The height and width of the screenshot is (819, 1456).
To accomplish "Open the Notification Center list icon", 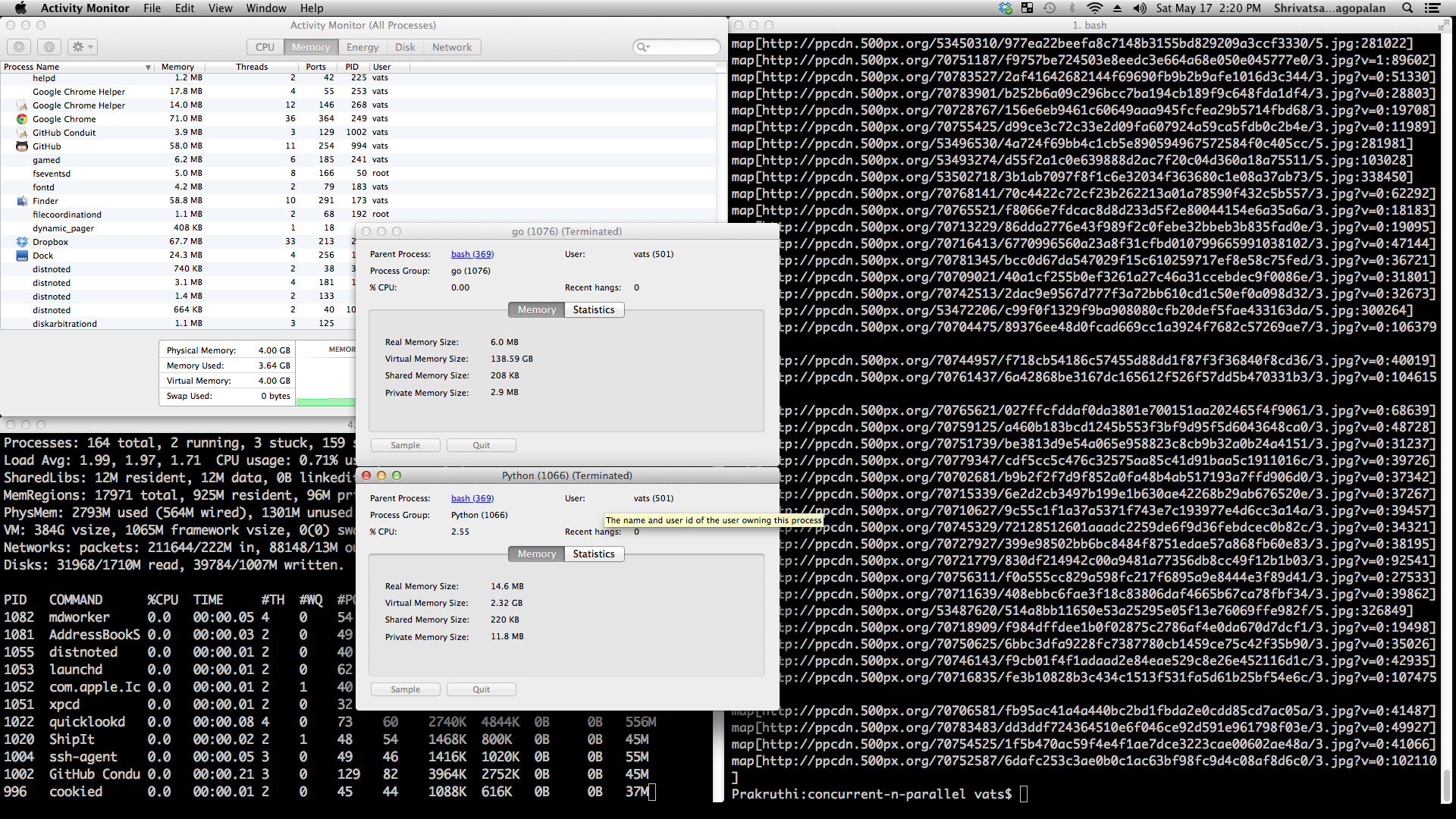I will click(x=1432, y=8).
